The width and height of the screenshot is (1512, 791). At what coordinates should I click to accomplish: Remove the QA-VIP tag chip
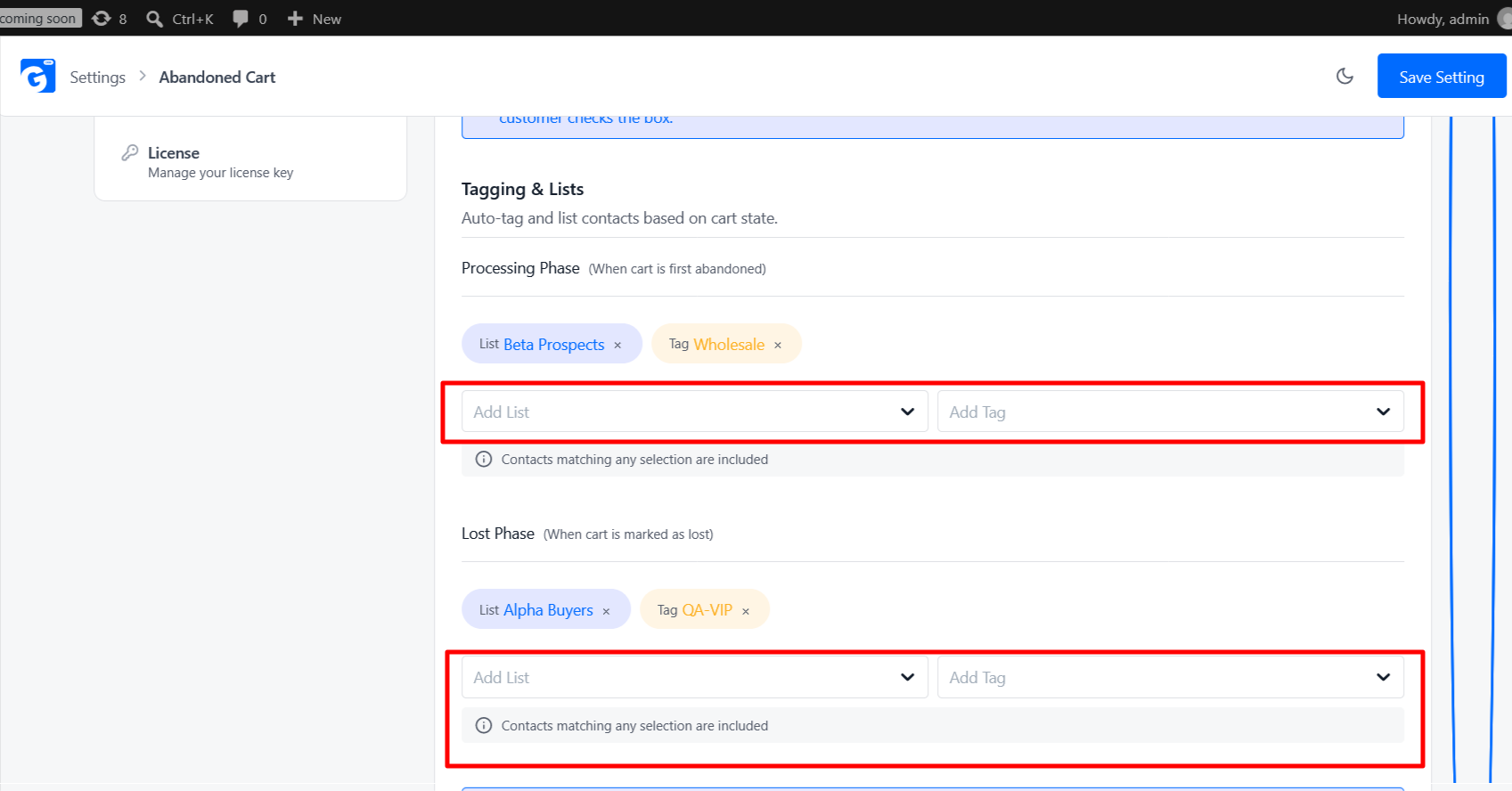tap(746, 611)
